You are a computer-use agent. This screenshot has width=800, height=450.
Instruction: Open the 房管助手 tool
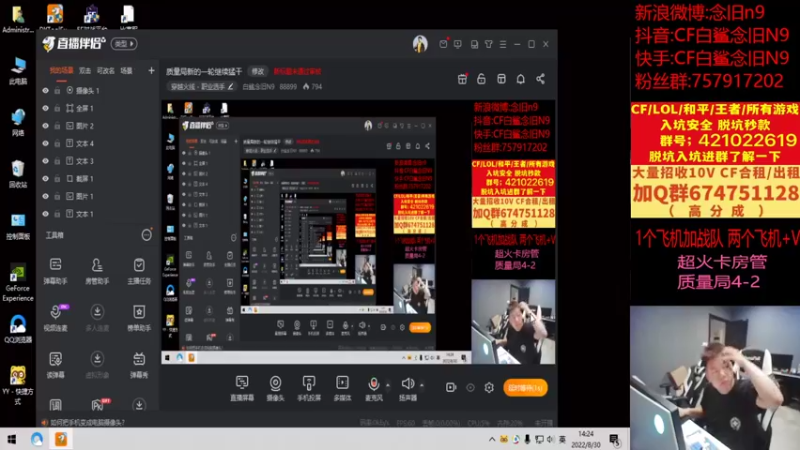(97, 270)
